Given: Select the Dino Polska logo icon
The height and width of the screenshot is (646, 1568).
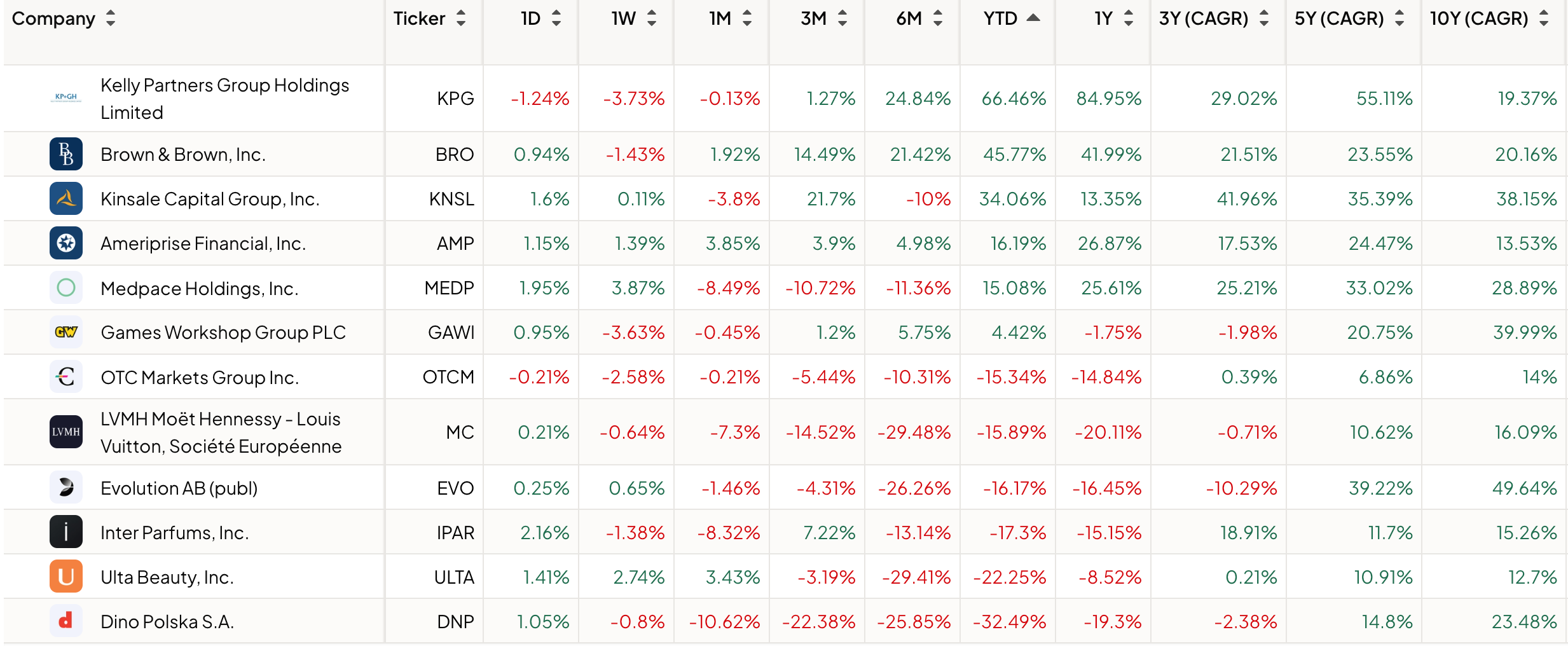Looking at the screenshot, I should click(65, 621).
